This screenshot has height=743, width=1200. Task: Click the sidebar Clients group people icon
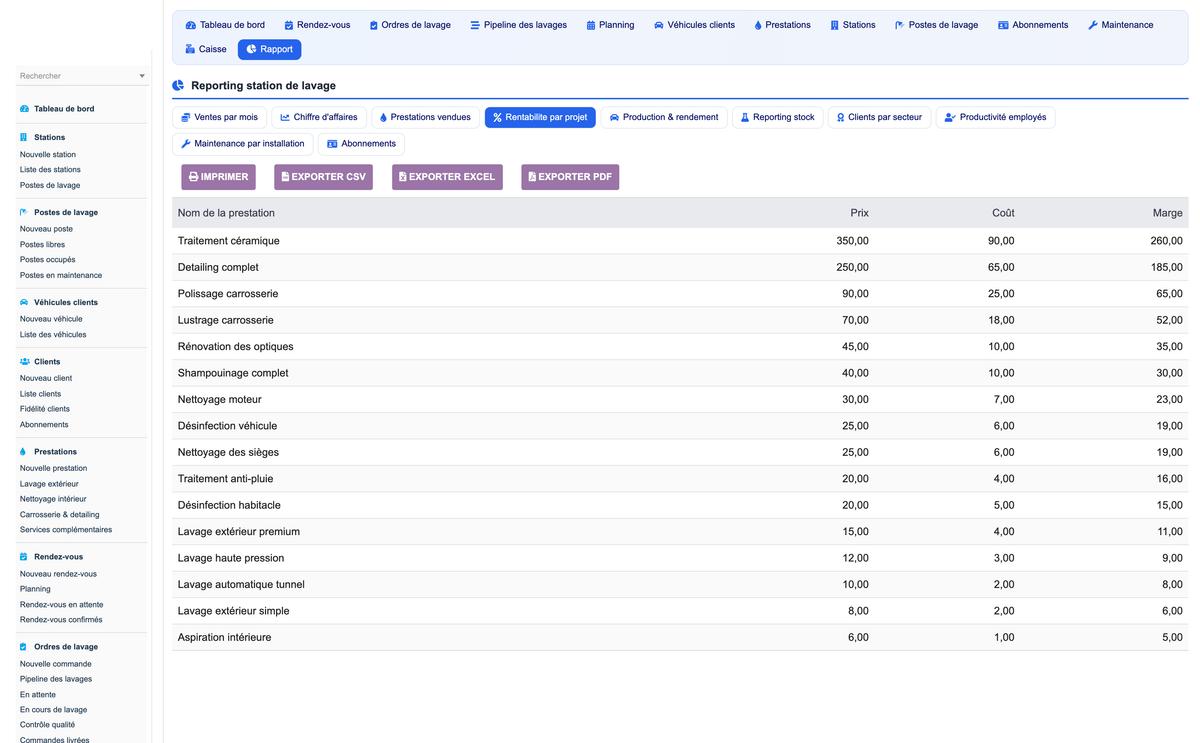24,362
